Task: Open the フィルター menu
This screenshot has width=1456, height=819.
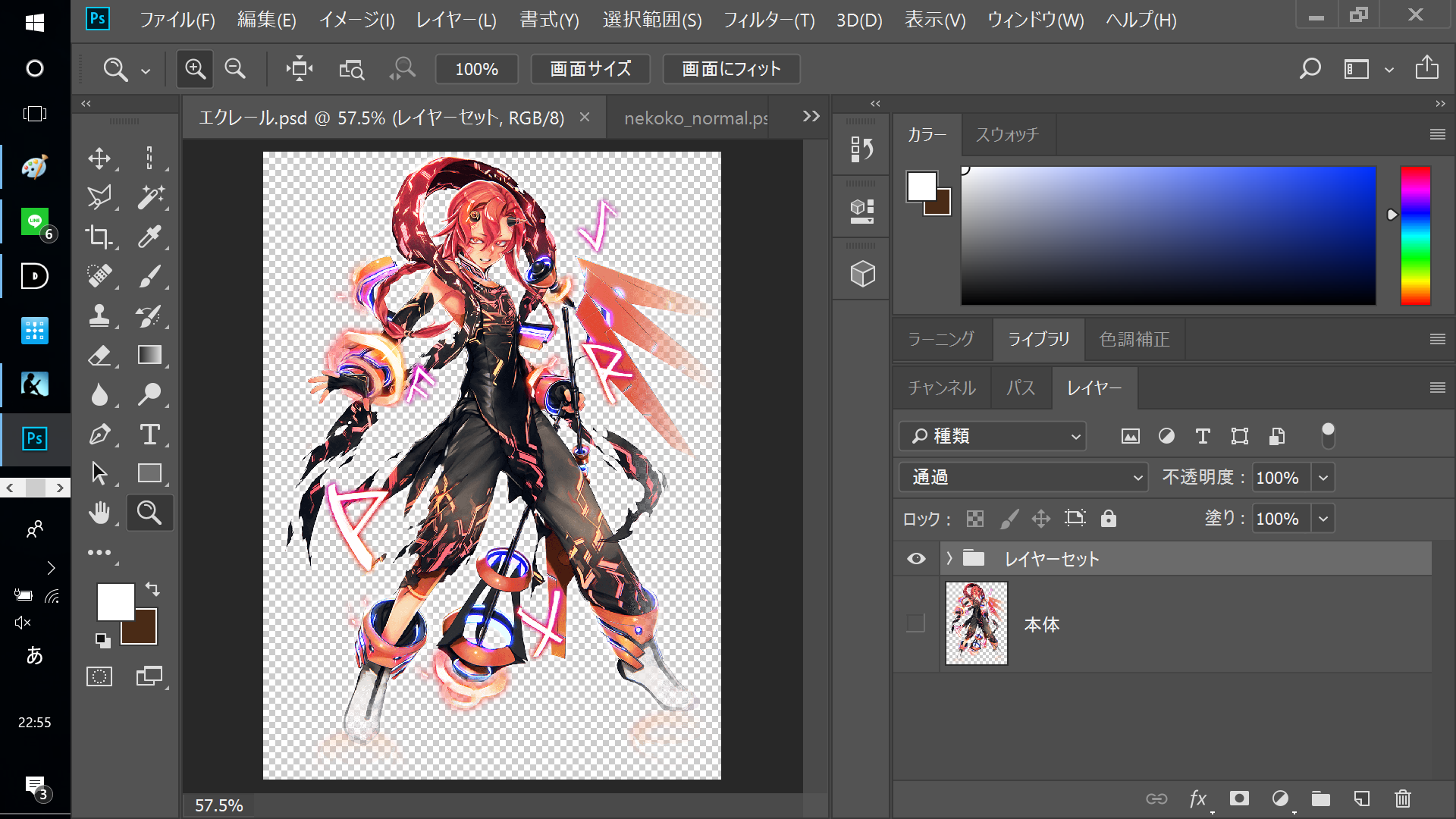Action: click(769, 20)
